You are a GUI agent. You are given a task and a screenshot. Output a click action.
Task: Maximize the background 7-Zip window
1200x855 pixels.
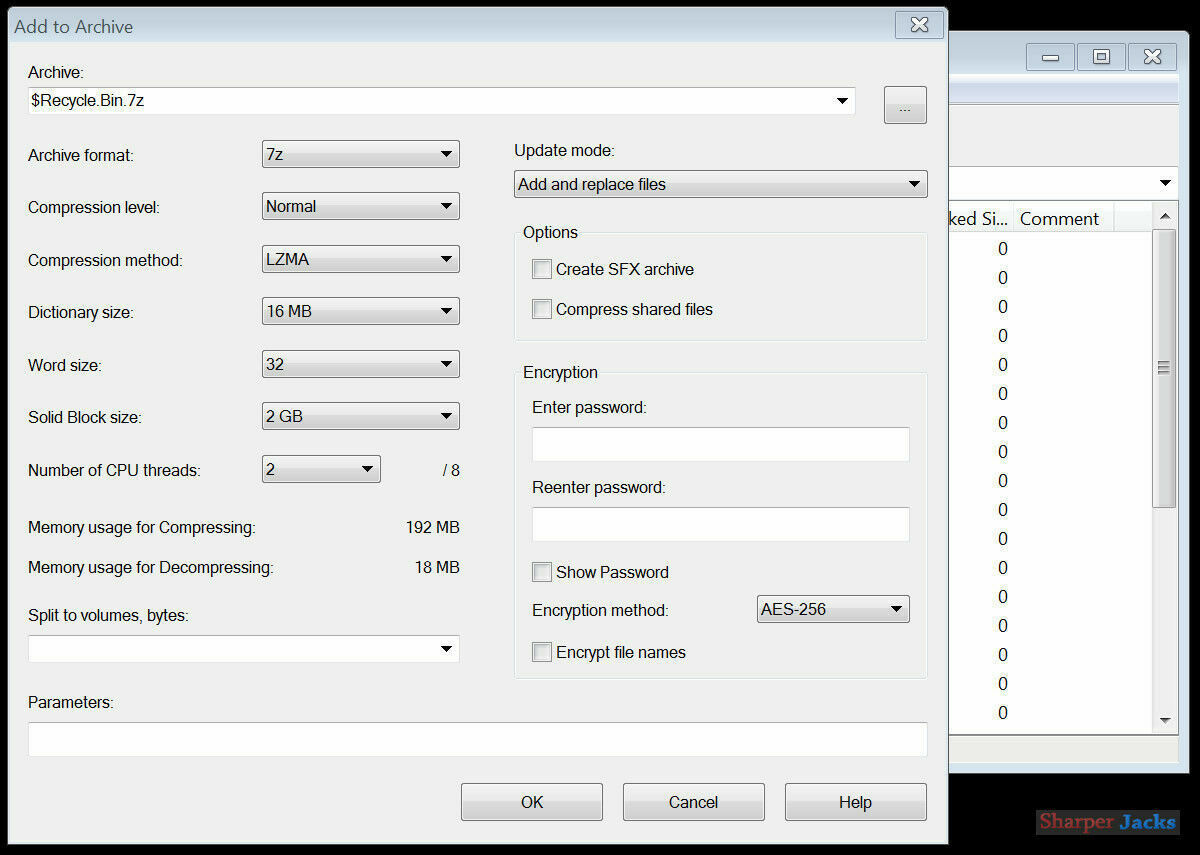(1101, 57)
